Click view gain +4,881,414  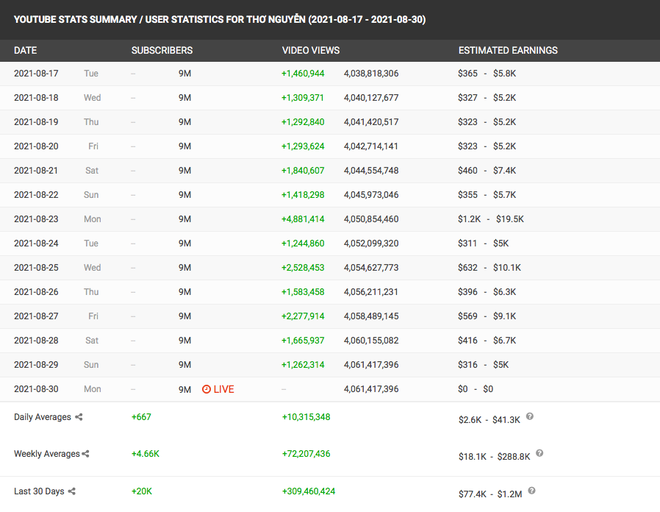pyautogui.click(x=303, y=219)
